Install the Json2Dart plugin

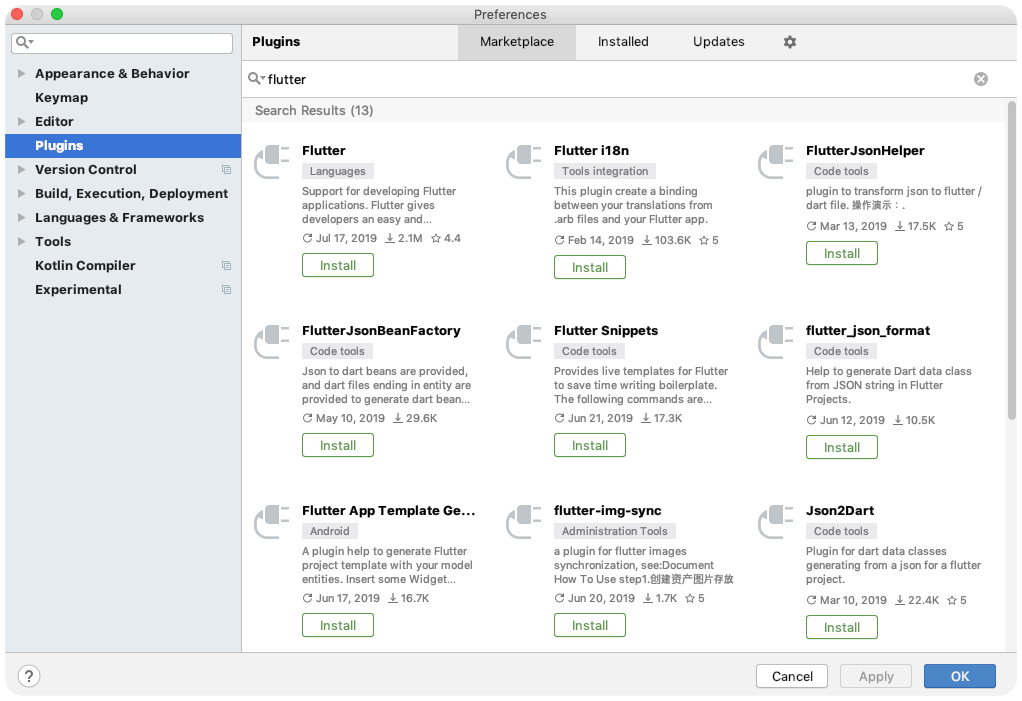pos(841,627)
